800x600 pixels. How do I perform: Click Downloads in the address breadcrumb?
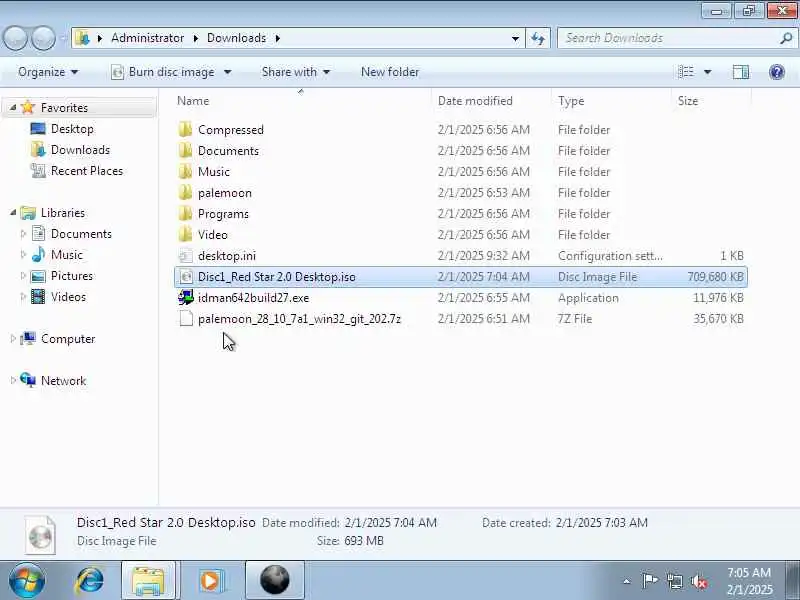pos(236,38)
